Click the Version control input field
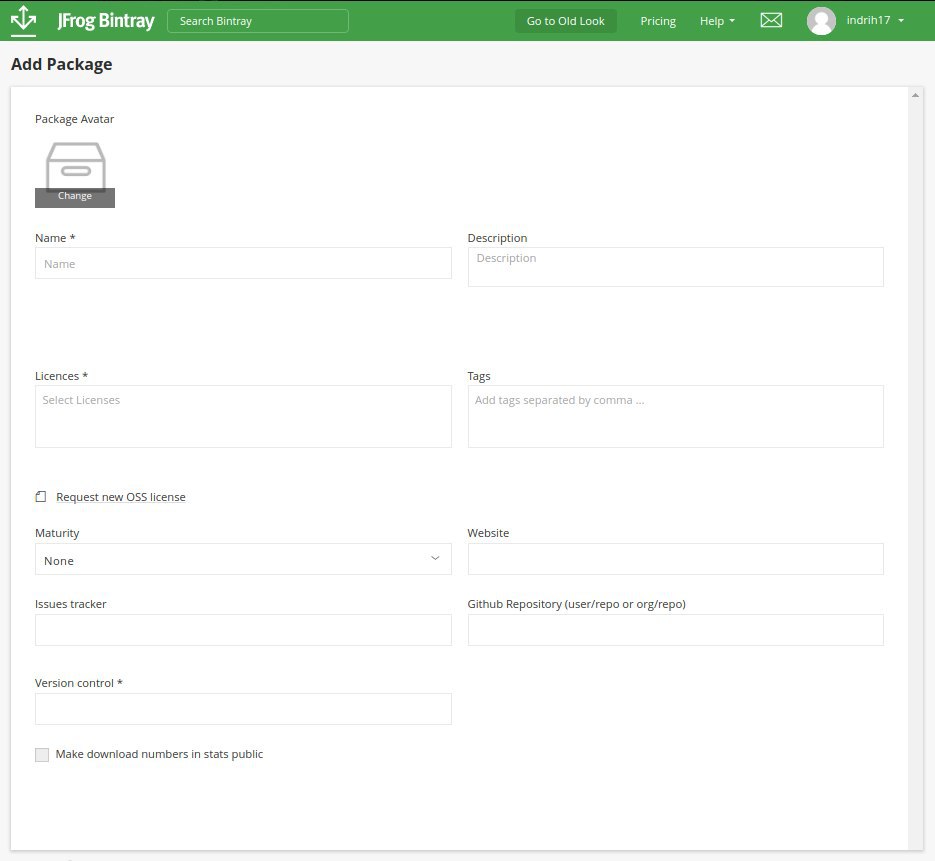This screenshot has height=861, width=935. (243, 709)
